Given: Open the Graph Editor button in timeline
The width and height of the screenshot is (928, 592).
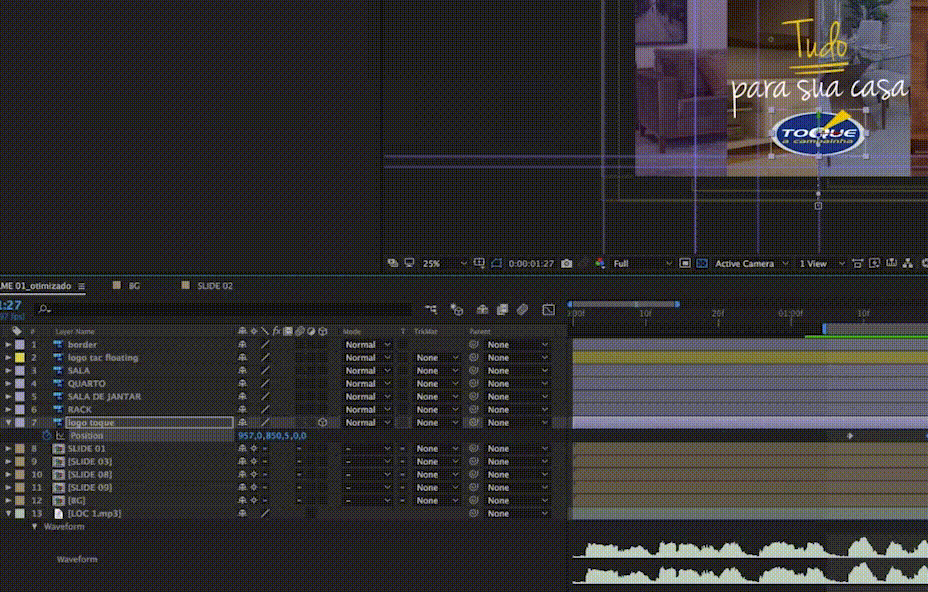Looking at the screenshot, I should tap(548, 310).
